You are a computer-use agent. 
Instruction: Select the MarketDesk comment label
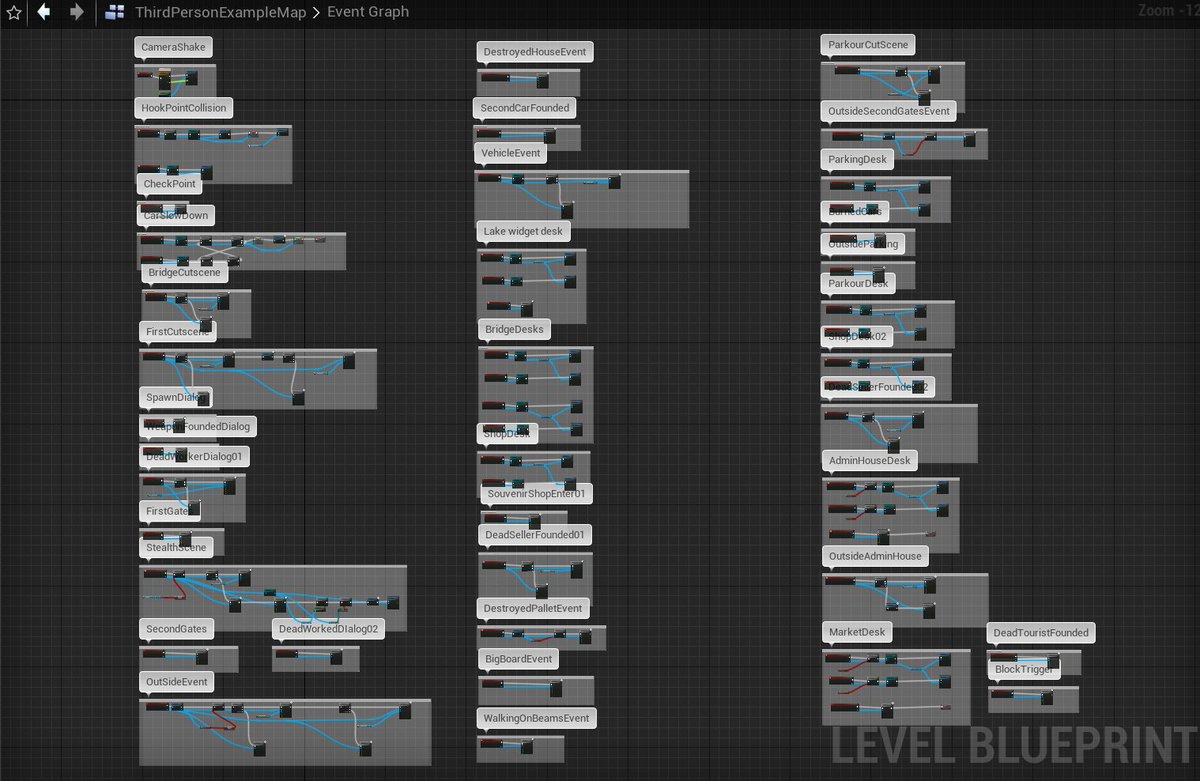pos(857,632)
